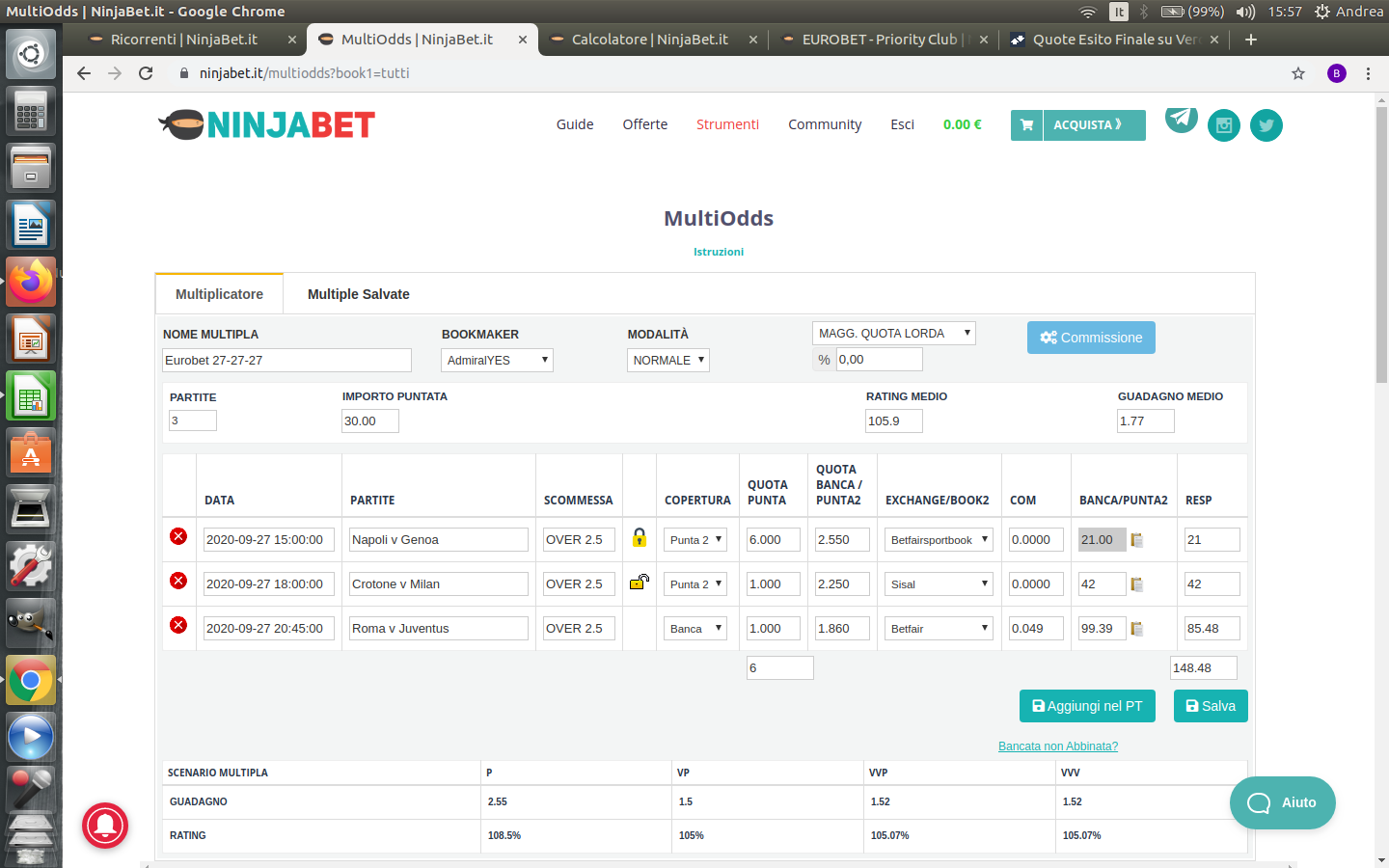1389x868 pixels.
Task: Open the BOOKMAKER AdmiralYES dropdown
Action: 497,360
